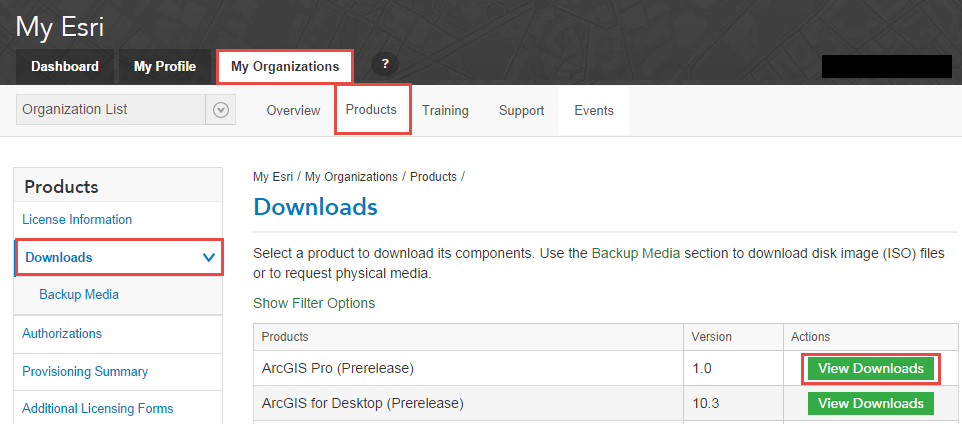Screen dimensions: 962x424
Task: Open the Authorizations sidebar link
Action: (x=62, y=334)
